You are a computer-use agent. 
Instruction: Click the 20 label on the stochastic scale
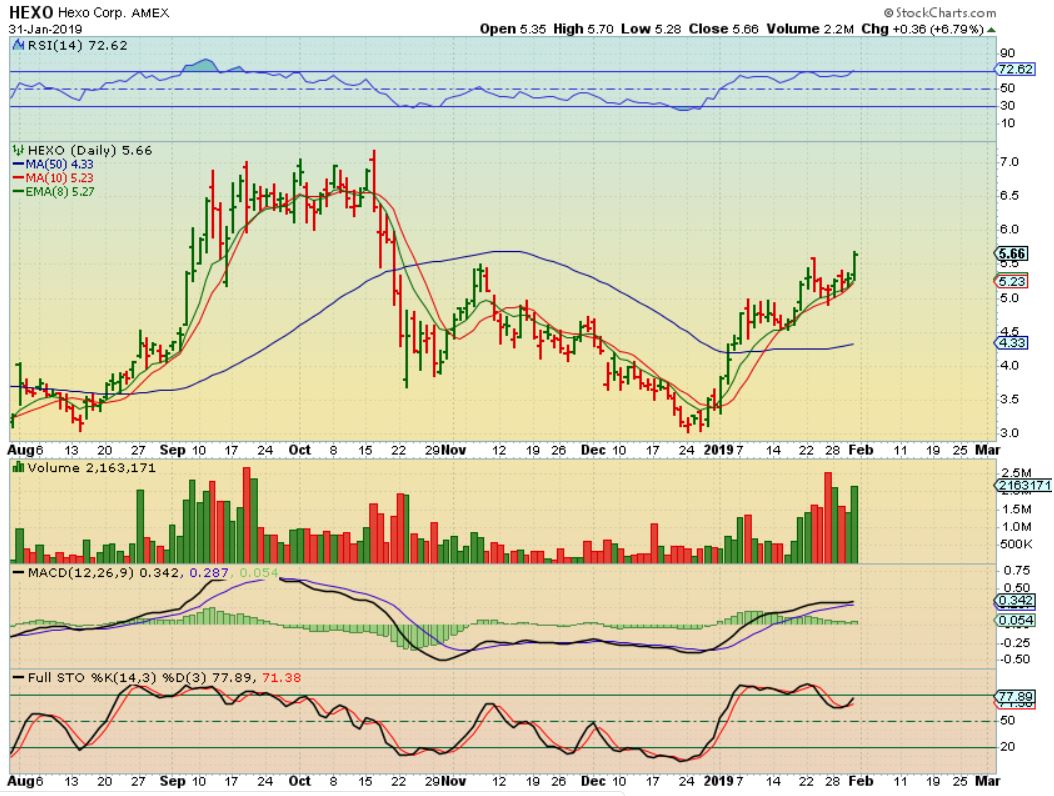tap(1008, 746)
